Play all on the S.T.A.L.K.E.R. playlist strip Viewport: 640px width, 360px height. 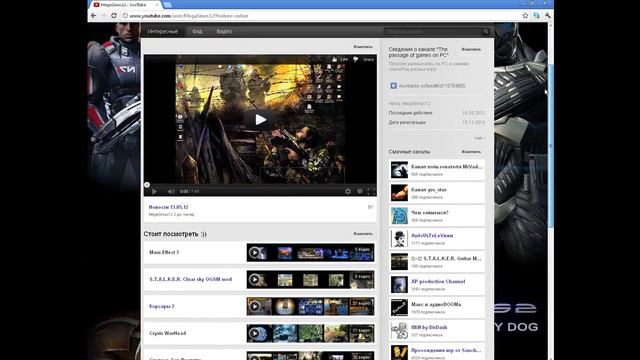(x=254, y=280)
